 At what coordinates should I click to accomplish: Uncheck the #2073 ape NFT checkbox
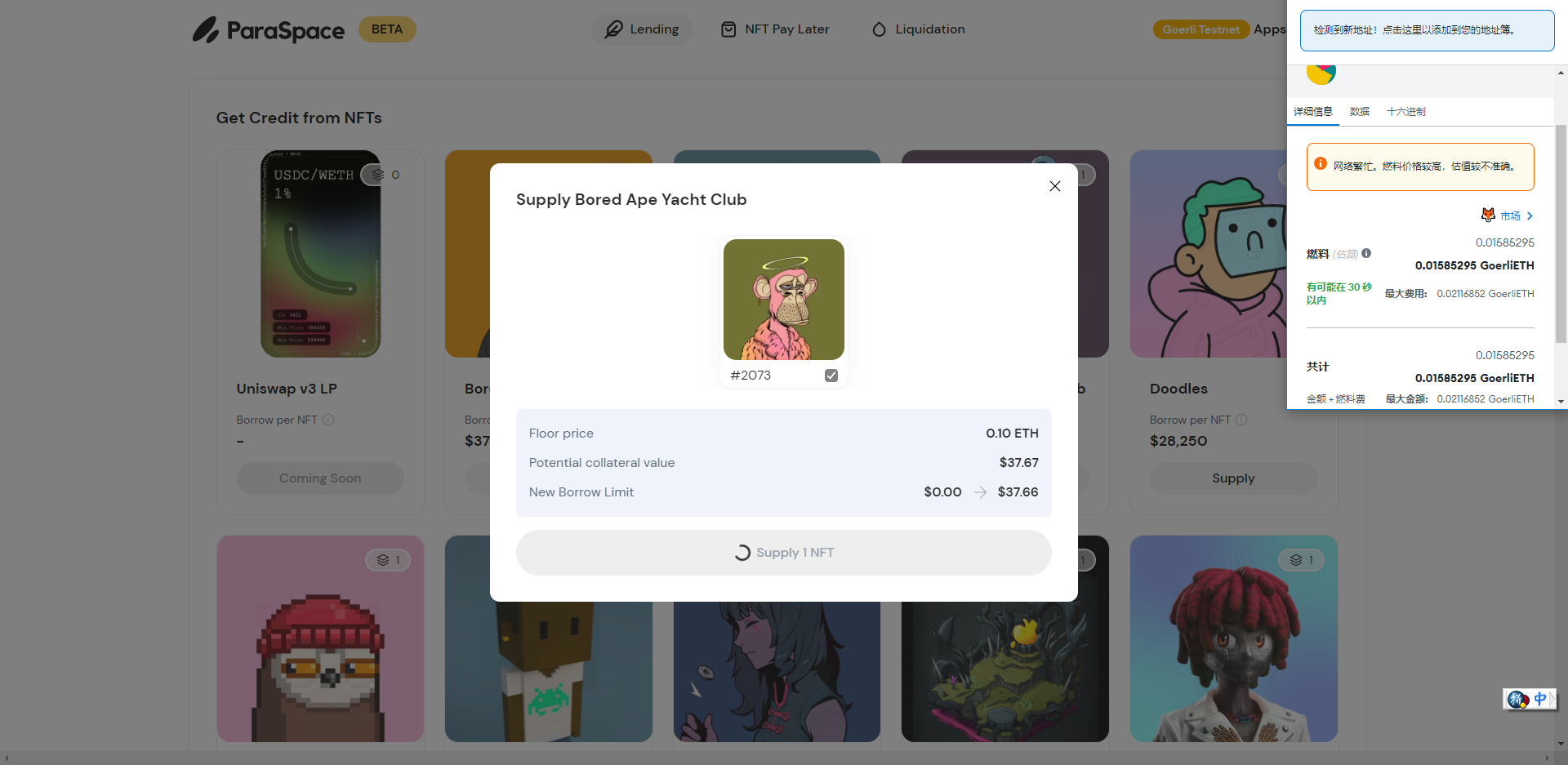click(x=831, y=376)
